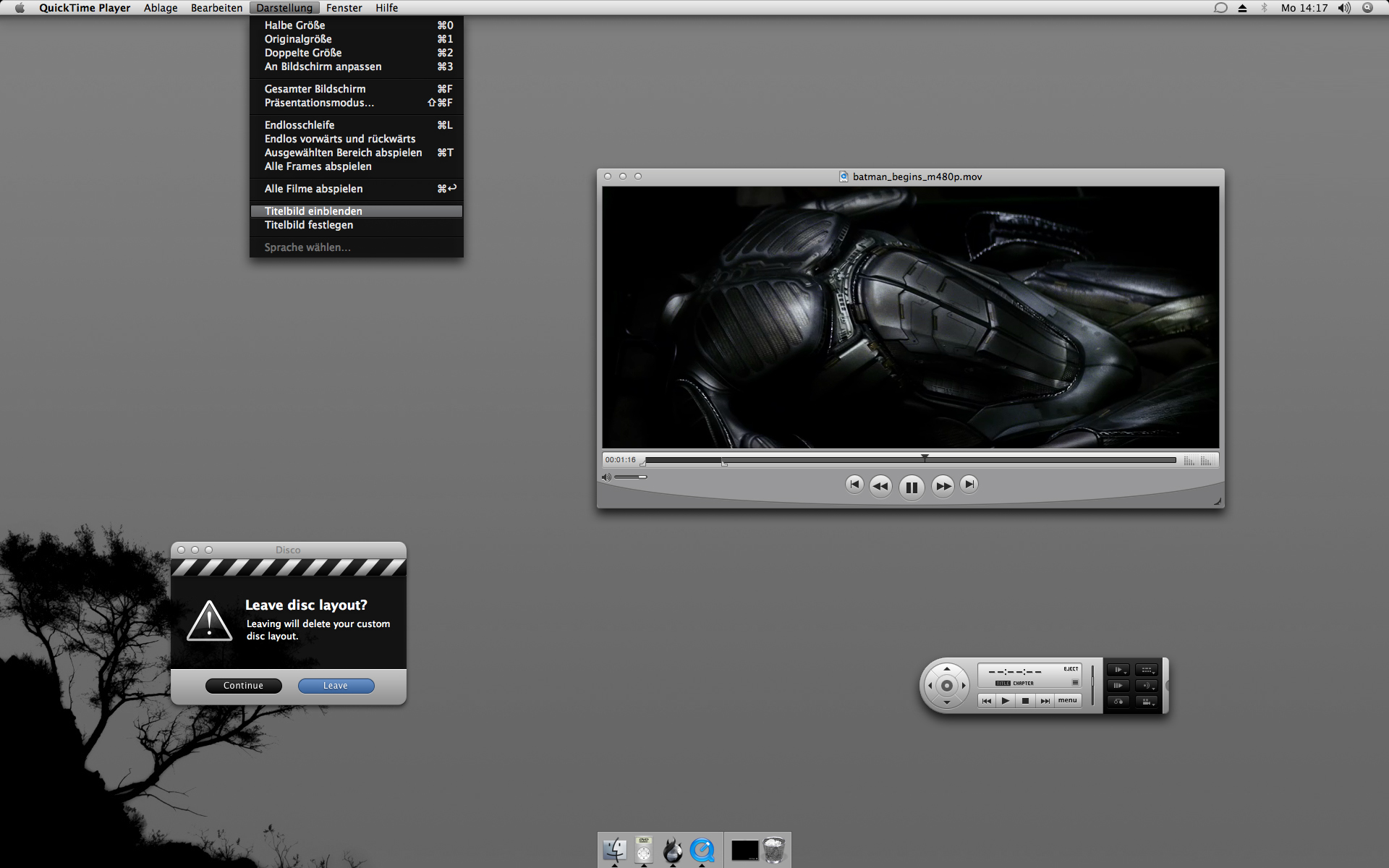Open the Fenster menu
The width and height of the screenshot is (1389, 868).
344,8
